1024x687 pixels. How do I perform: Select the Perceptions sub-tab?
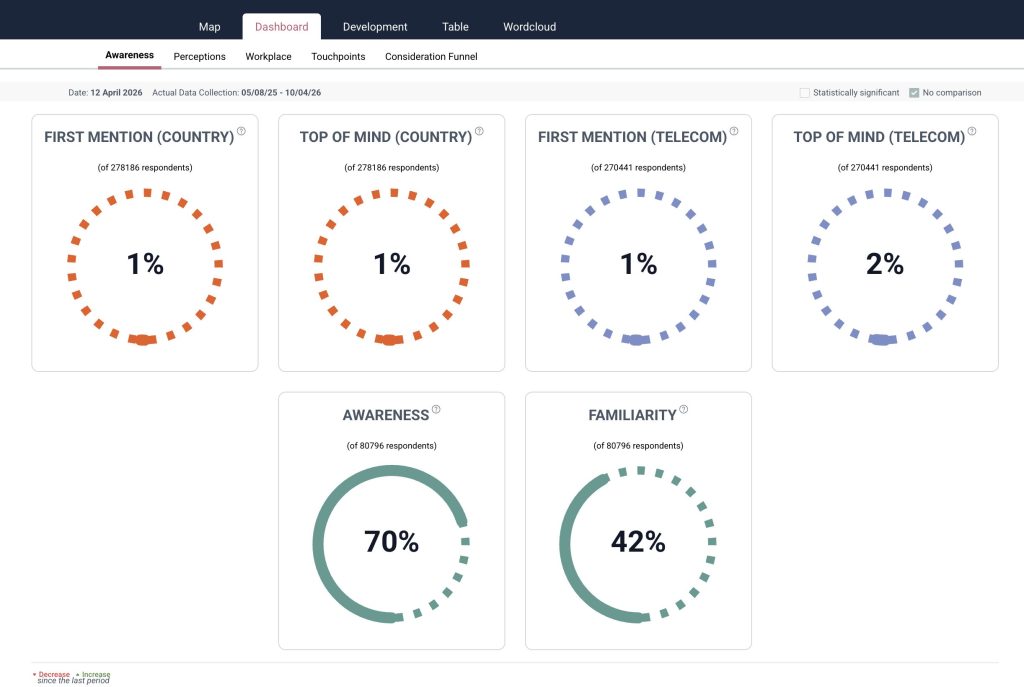[200, 57]
